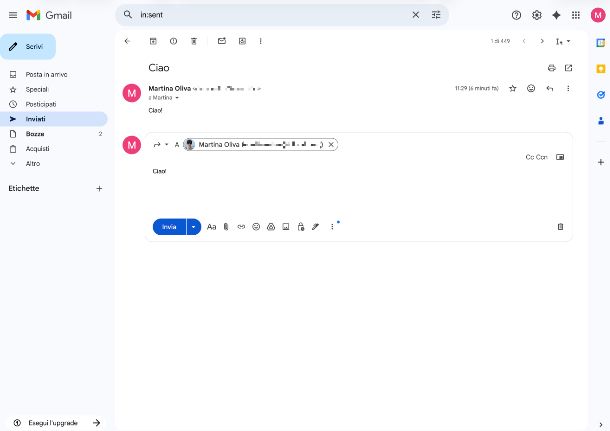Image resolution: width=610 pixels, height=431 pixels.
Task: Open the toolbar more options menu
Action: 260,41
